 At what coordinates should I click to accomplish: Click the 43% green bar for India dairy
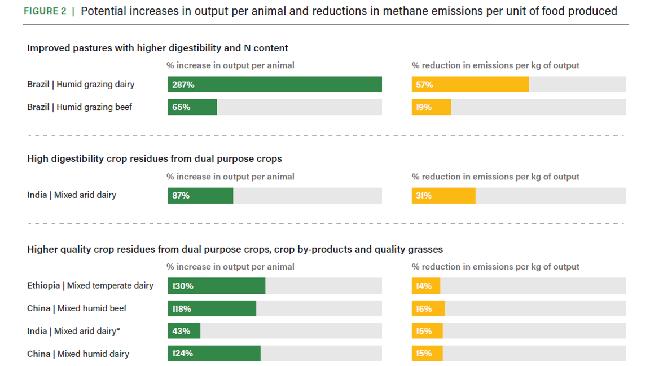[x=184, y=331]
